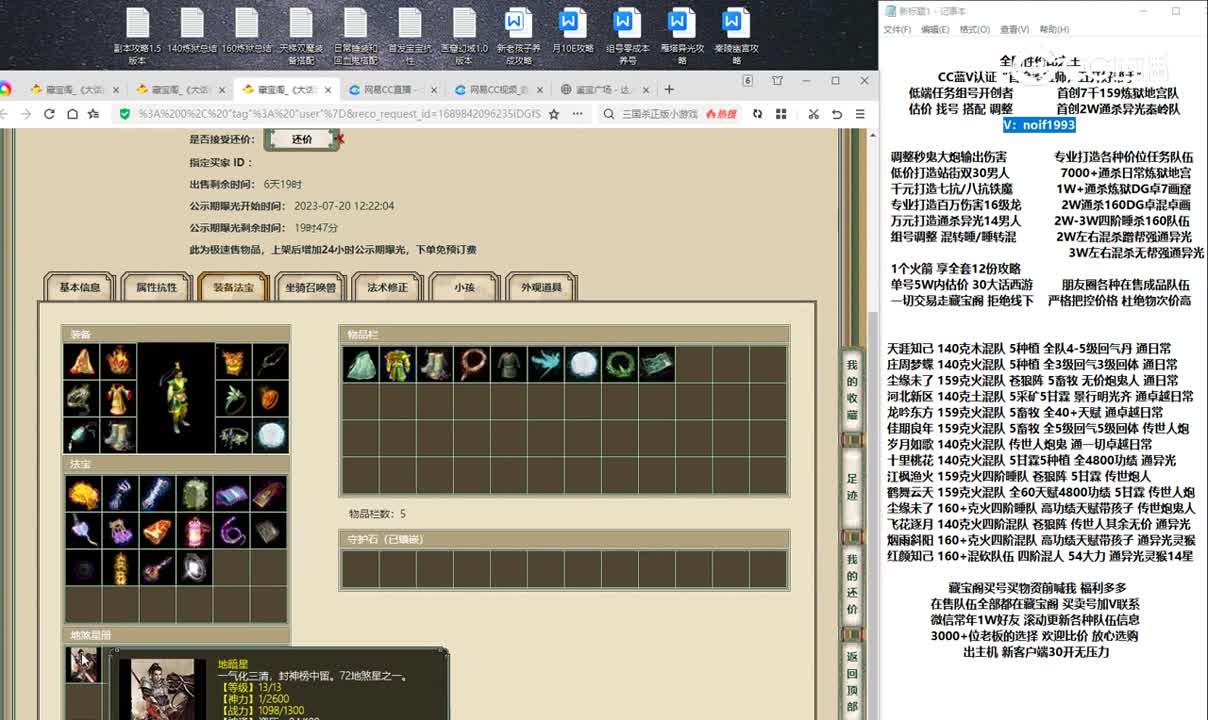Click the golden pagoda 法宝 icon
The image size is (1208, 720).
(x=119, y=567)
